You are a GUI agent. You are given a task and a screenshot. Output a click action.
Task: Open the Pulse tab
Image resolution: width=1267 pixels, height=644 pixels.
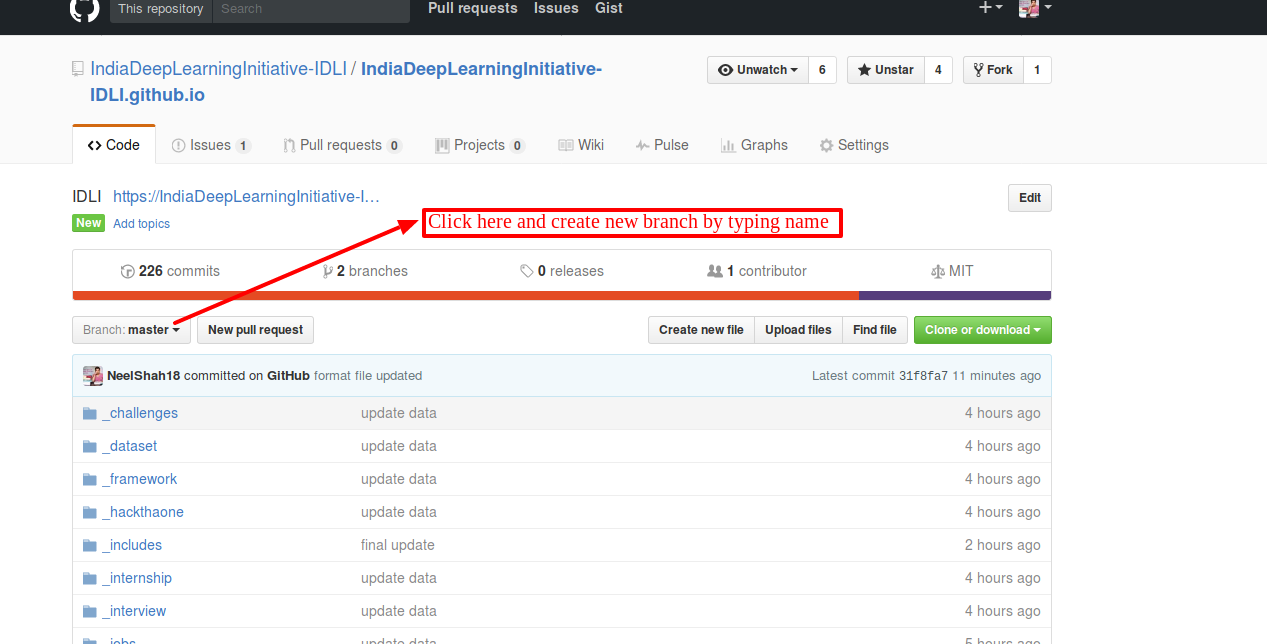pos(662,145)
